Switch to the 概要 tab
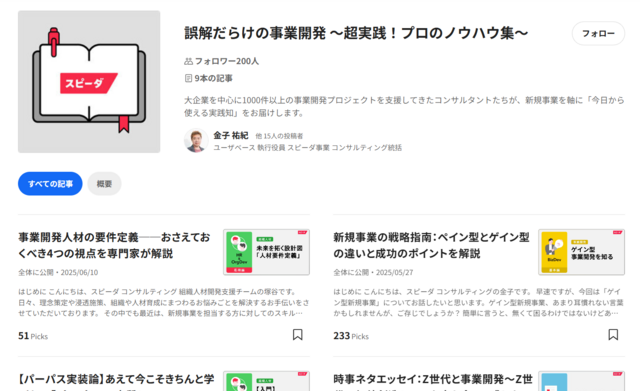The width and height of the screenshot is (640, 391). point(104,184)
